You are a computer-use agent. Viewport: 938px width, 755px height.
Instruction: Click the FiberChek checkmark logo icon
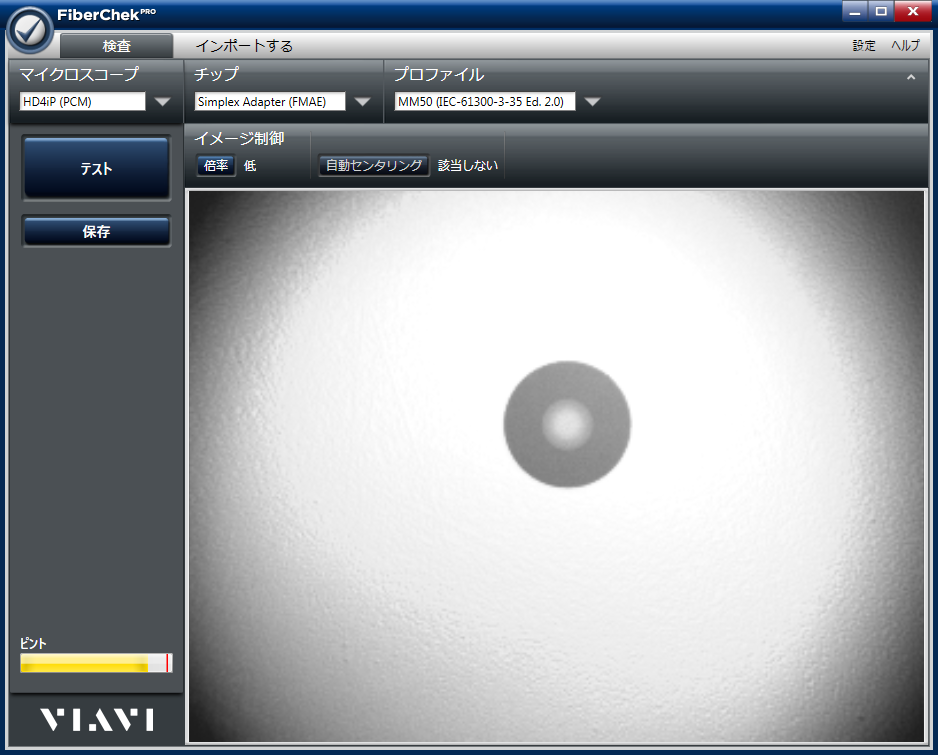pos(30,29)
